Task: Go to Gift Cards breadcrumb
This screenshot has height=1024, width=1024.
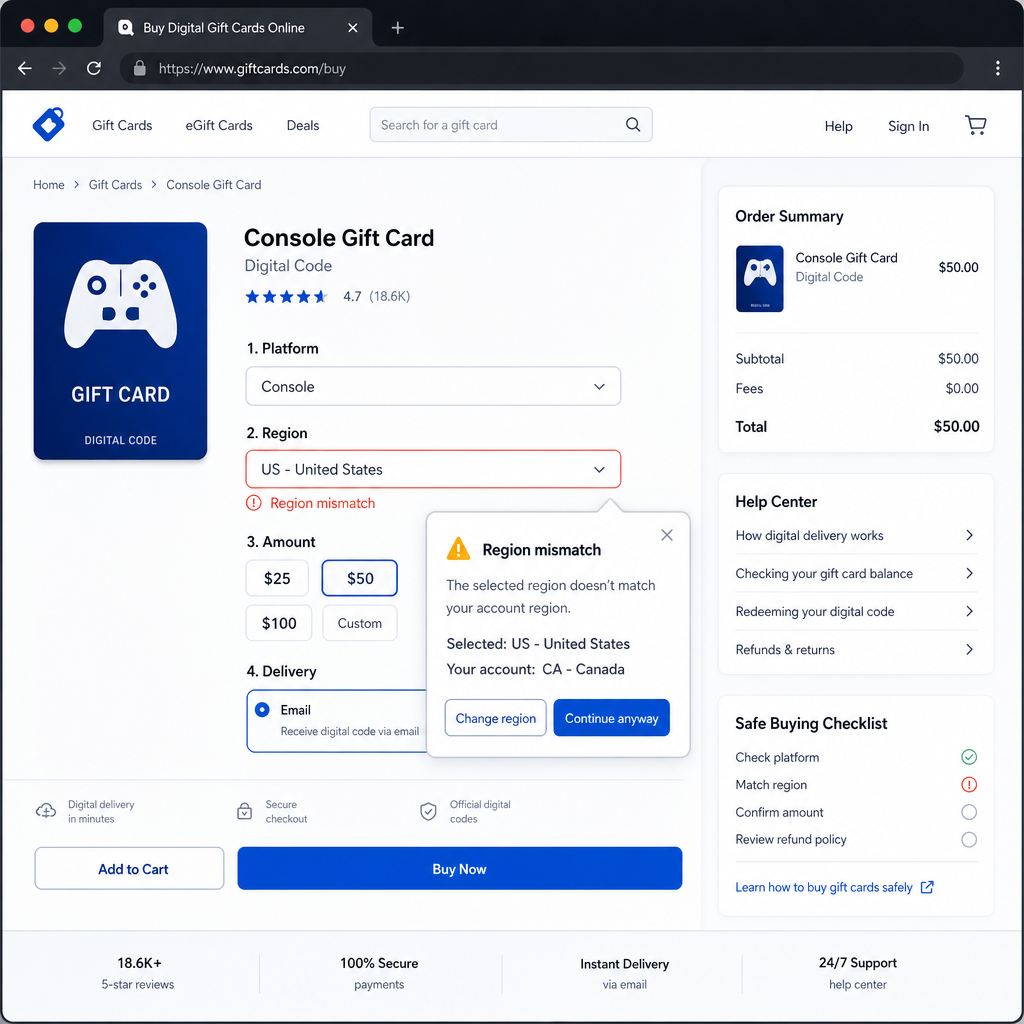Action: coord(116,185)
